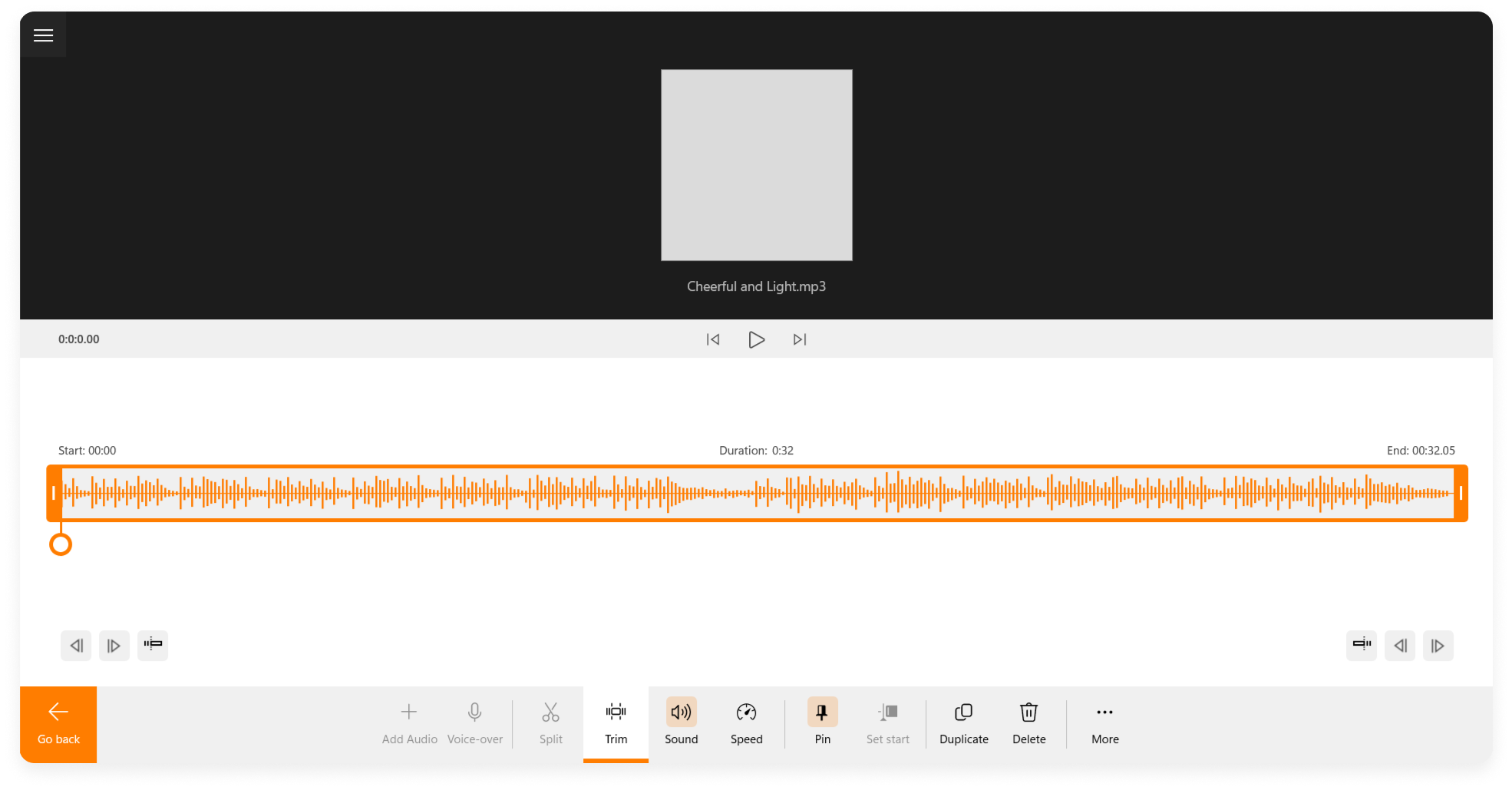
Task: Nudge end point one frame forward
Action: (x=1438, y=646)
